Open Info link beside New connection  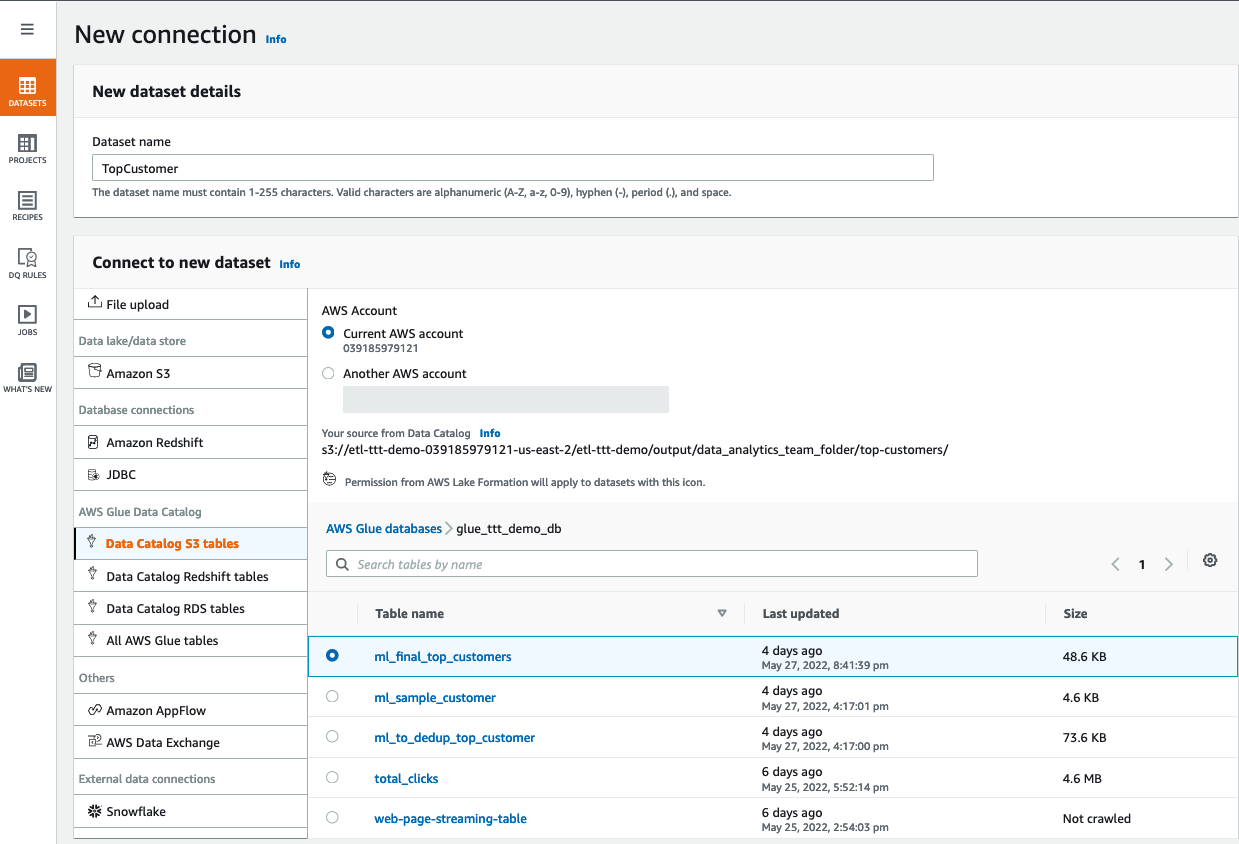coord(276,39)
